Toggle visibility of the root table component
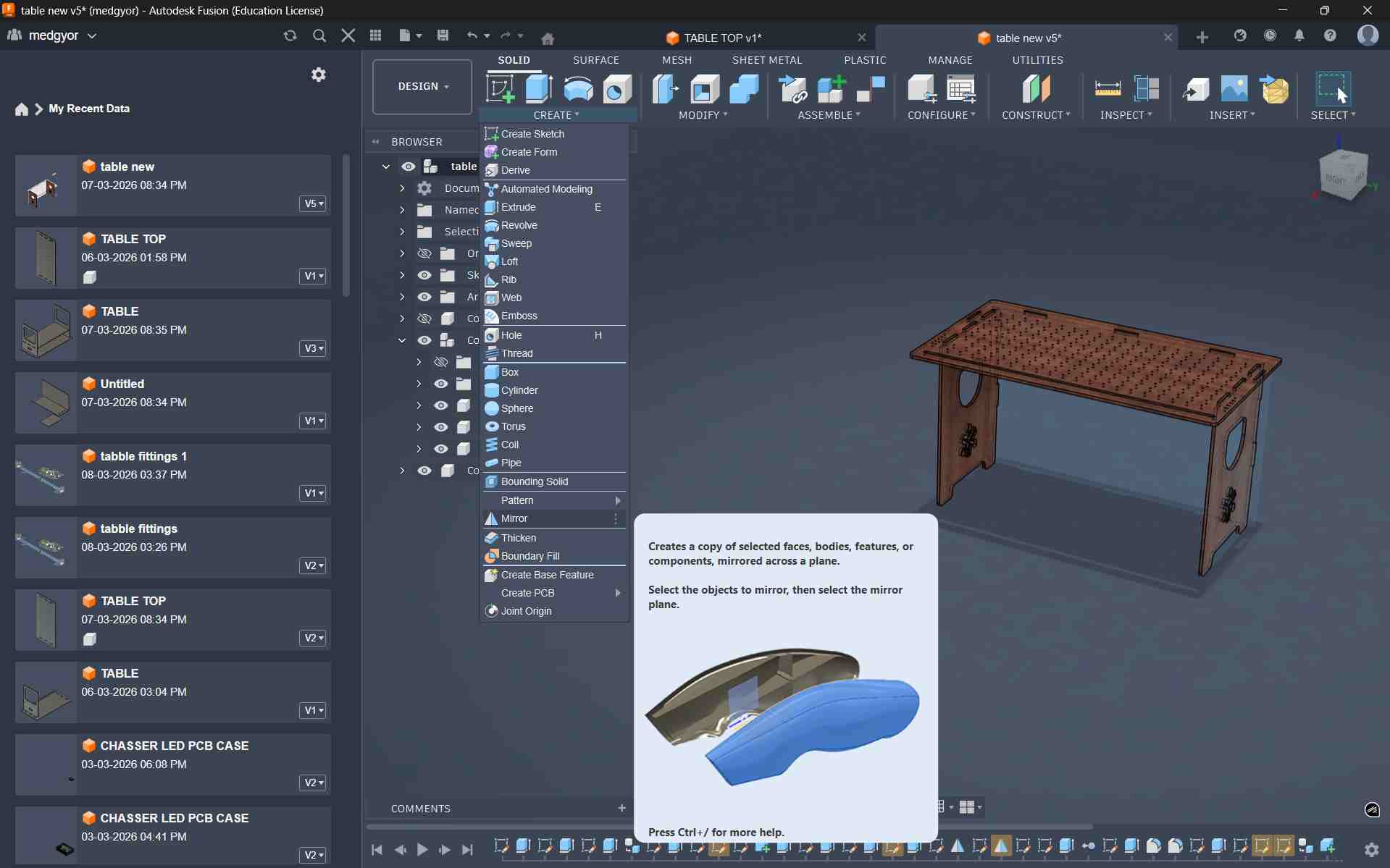The image size is (1390, 868). [x=409, y=167]
